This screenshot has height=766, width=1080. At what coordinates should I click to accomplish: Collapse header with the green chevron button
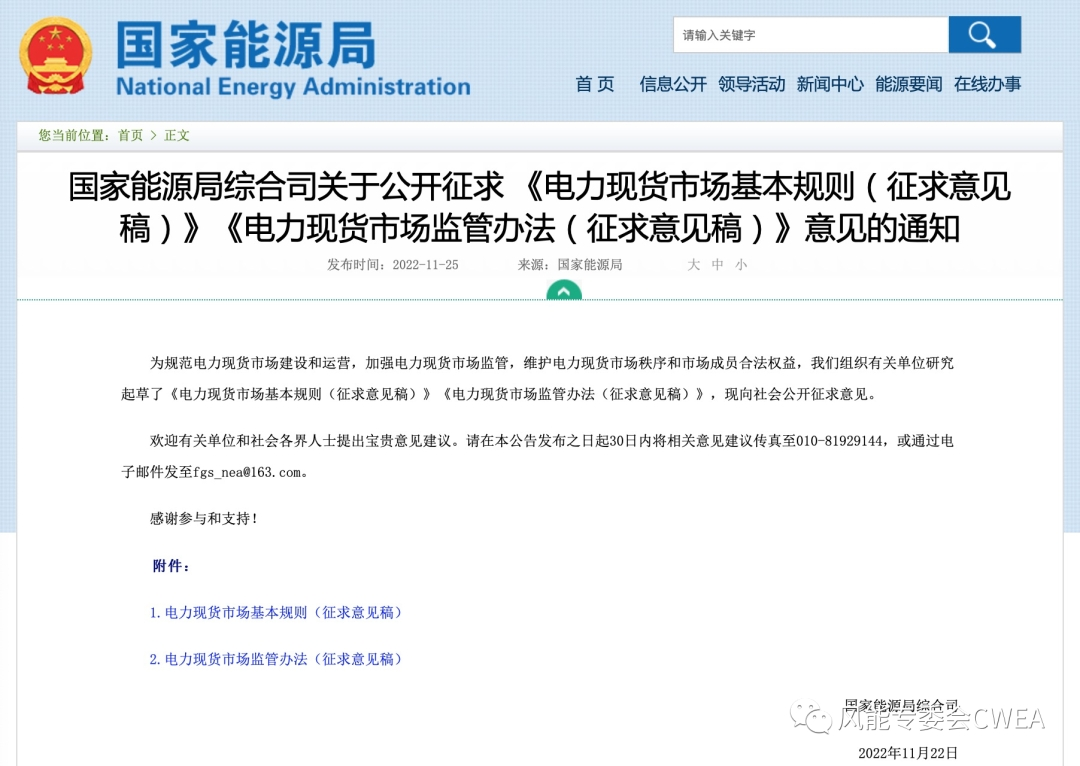click(x=564, y=291)
